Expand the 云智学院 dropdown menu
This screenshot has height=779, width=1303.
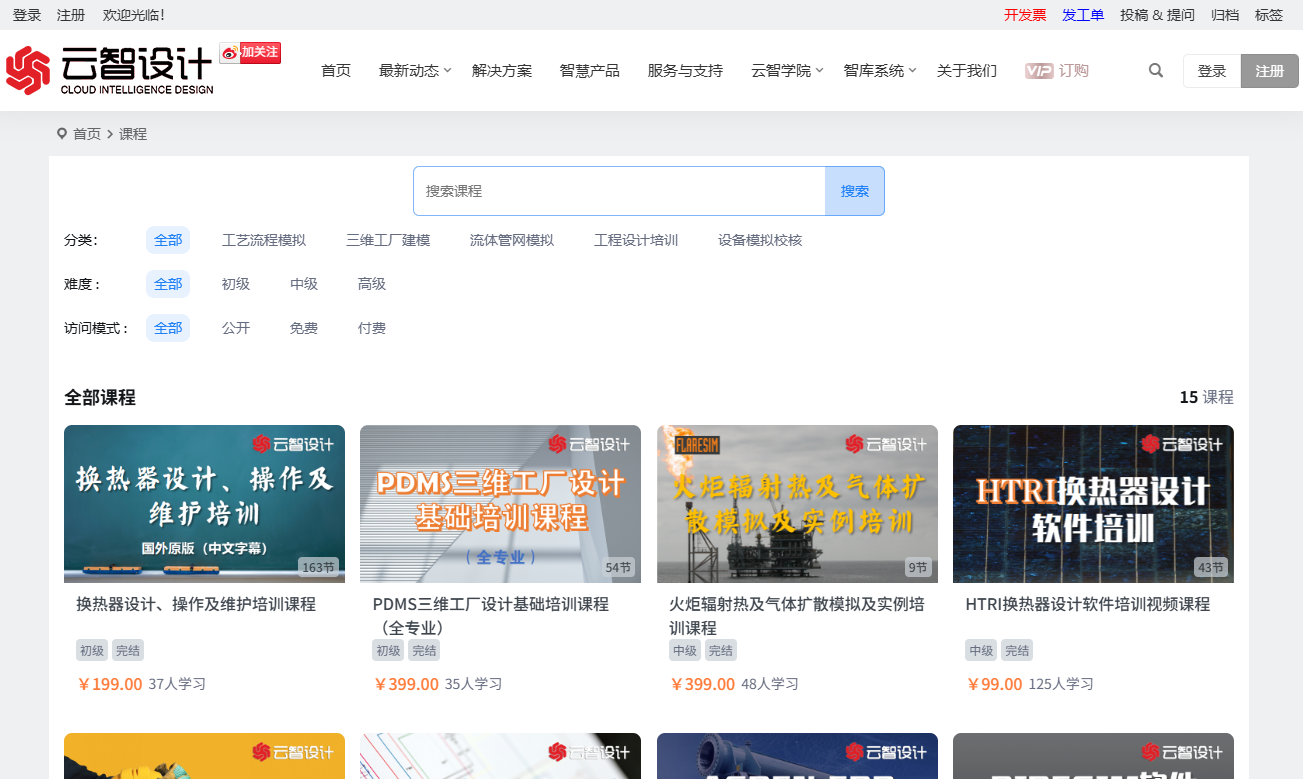[x=787, y=71]
